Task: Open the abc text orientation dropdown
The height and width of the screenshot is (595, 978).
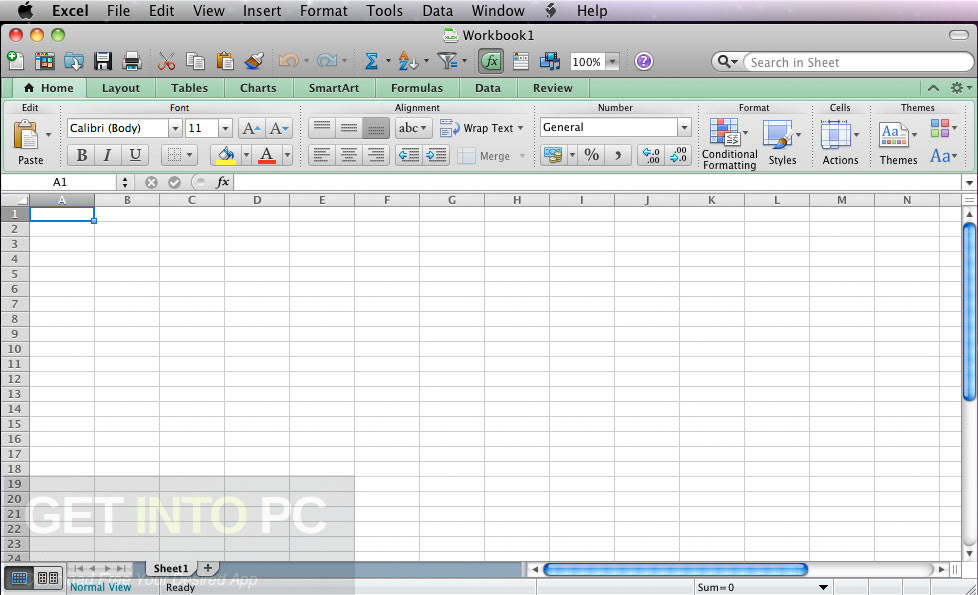Action: (413, 128)
